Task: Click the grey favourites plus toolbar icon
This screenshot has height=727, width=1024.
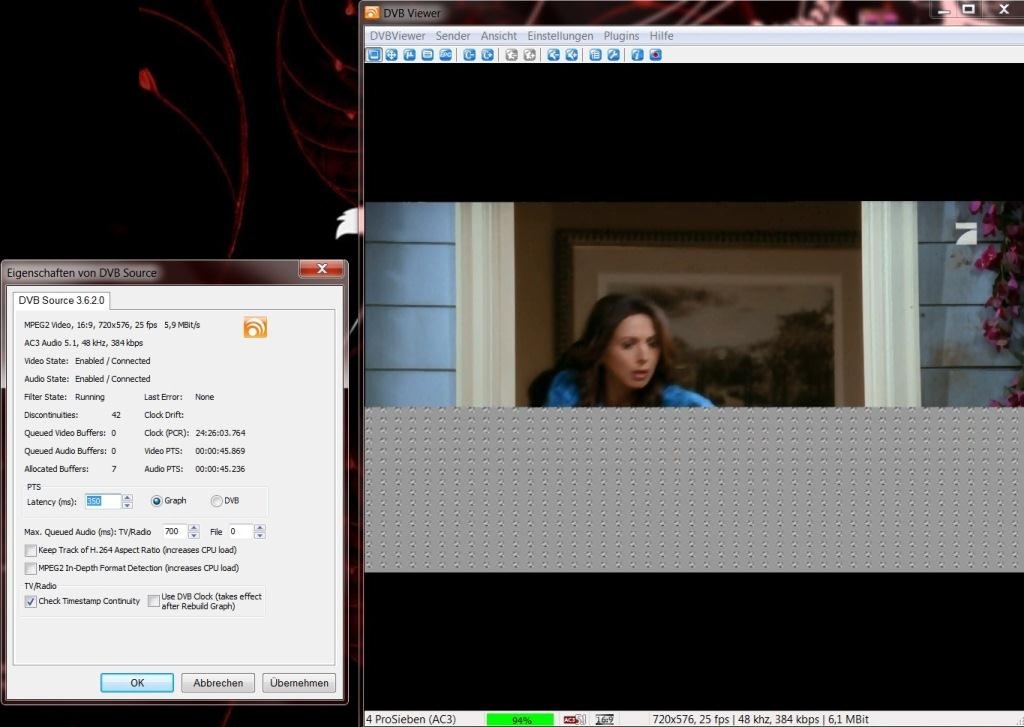Action: [x=530, y=55]
